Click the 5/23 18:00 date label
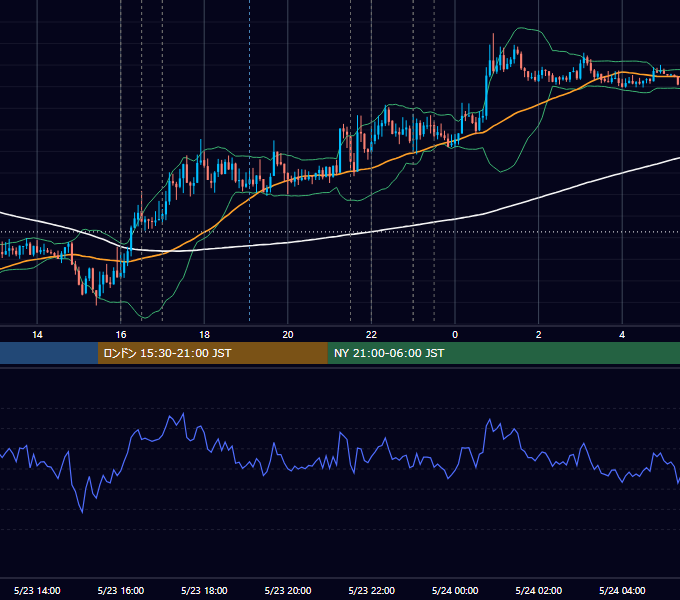Viewport: 680px width, 600px height. pos(204,590)
